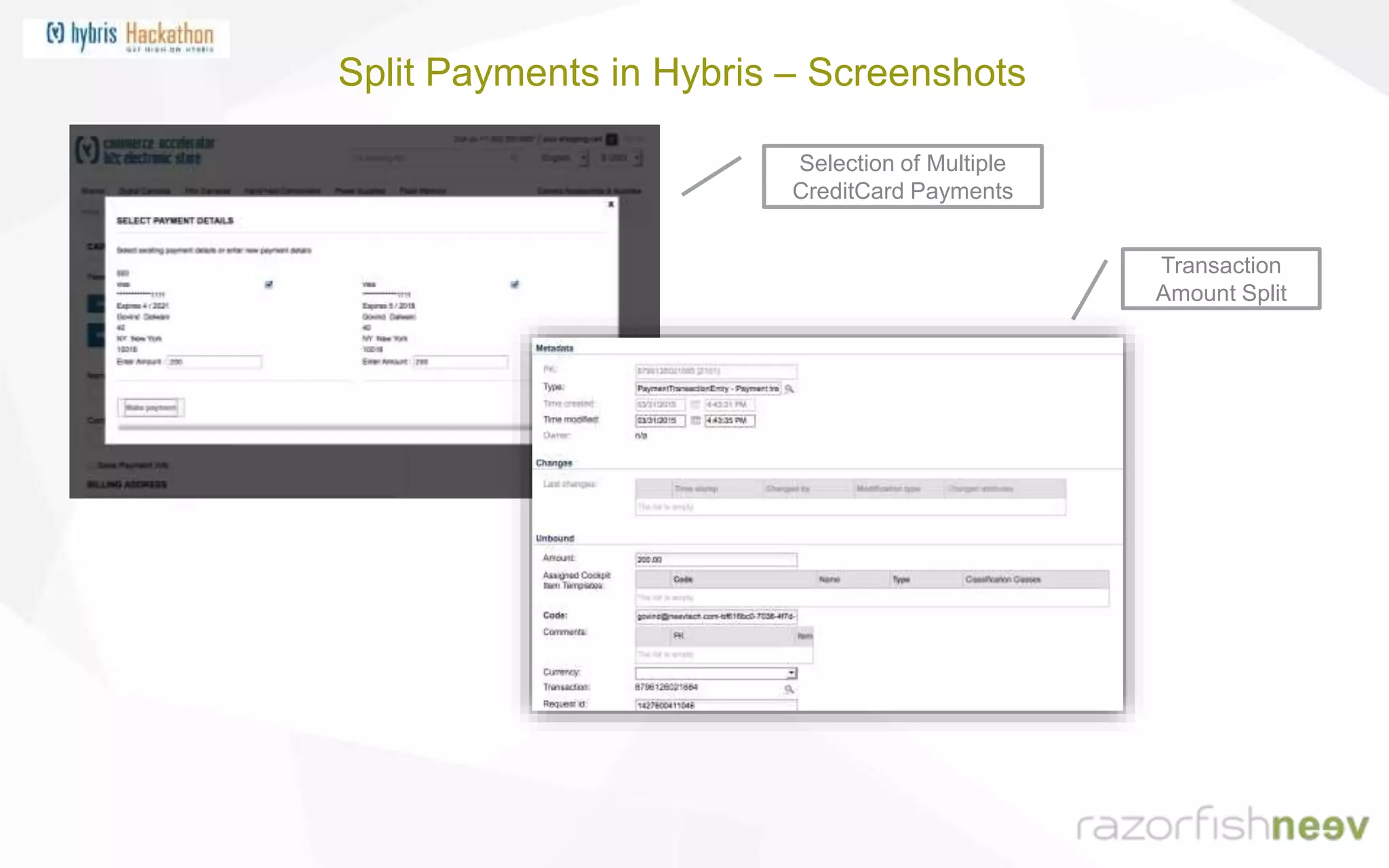
Task: Open the English language dropdown in store header
Action: click(564, 158)
